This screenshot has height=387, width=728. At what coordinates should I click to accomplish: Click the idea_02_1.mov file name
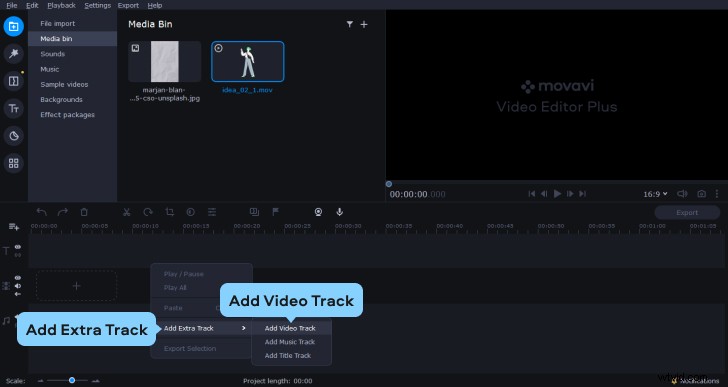point(247,90)
